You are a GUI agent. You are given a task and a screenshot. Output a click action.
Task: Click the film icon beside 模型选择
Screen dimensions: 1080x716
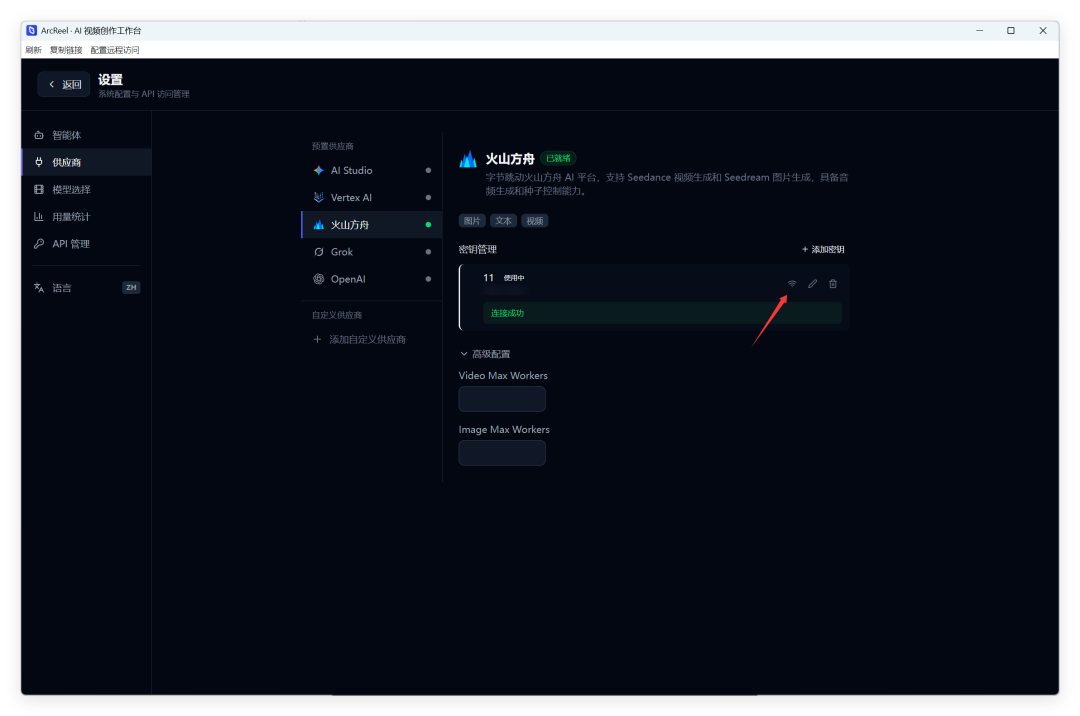(39, 189)
